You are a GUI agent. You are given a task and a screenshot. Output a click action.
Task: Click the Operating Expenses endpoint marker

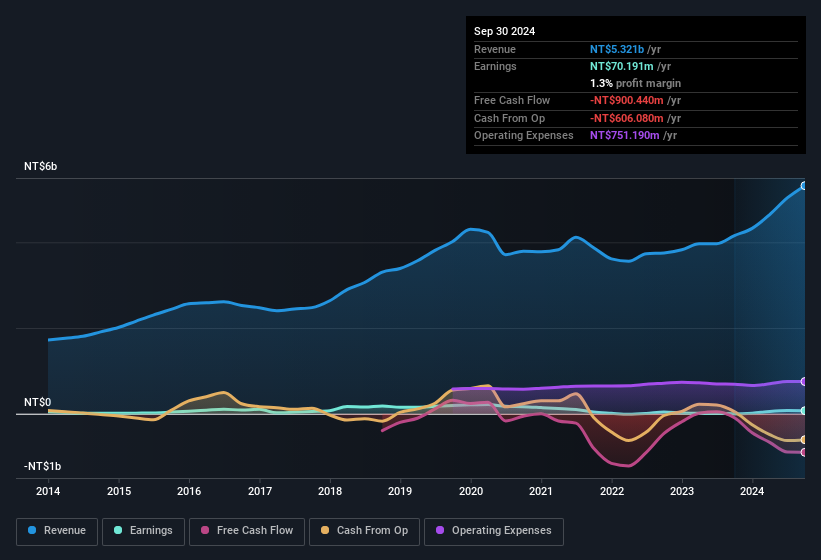[804, 382]
